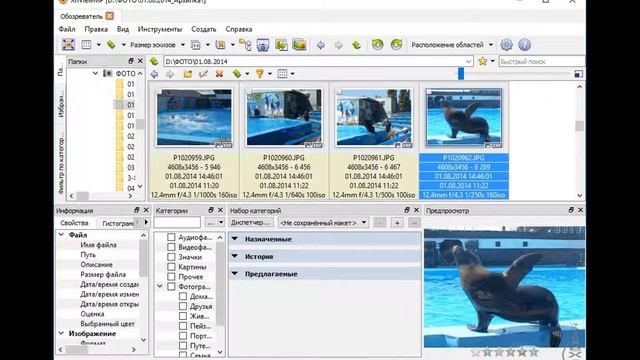Check the Друзья category checkbox
This screenshot has width=640, height=360.
(183, 306)
